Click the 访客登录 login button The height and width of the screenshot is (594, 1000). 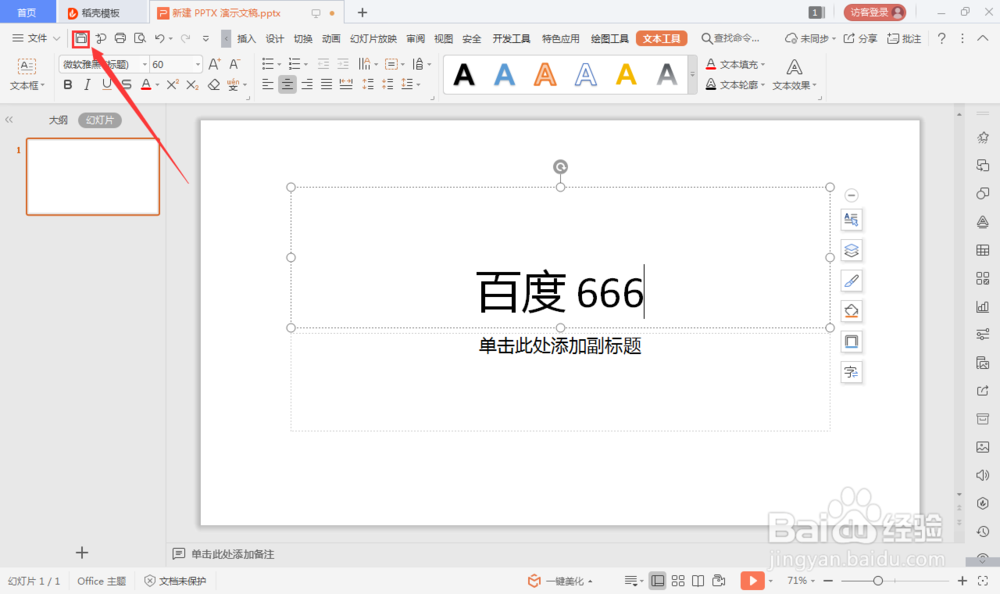[x=875, y=12]
